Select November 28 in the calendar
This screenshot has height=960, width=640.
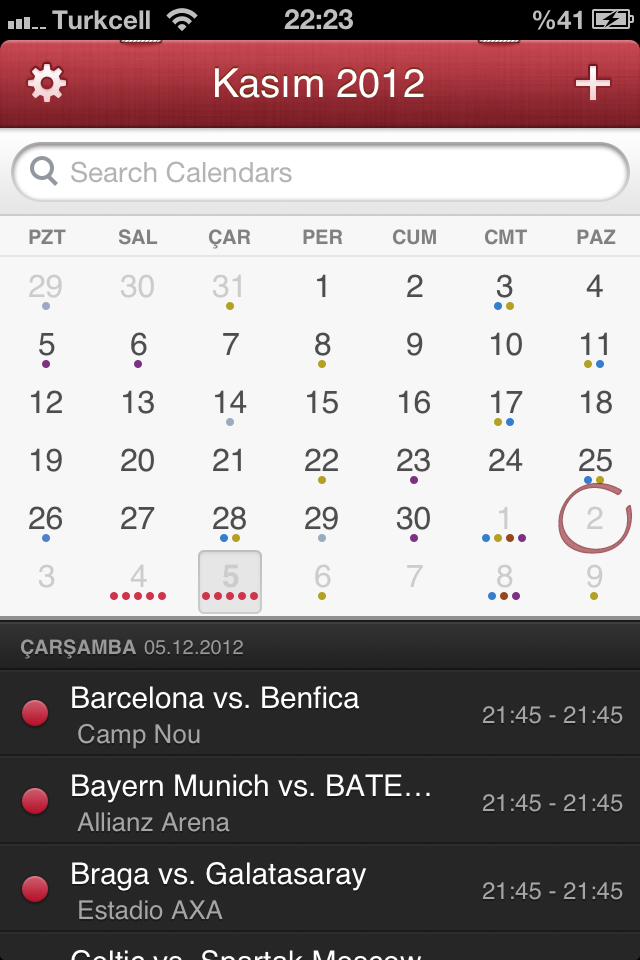click(x=230, y=523)
